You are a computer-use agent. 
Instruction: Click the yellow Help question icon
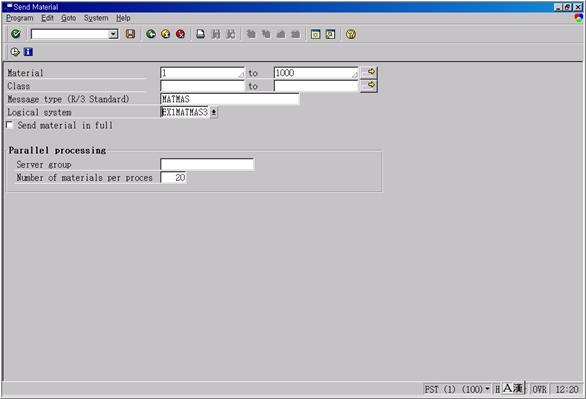coord(351,34)
